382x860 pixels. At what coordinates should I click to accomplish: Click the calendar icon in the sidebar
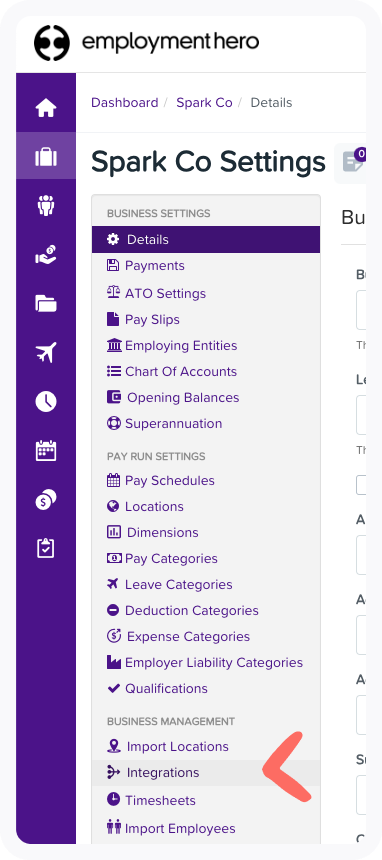point(46,450)
